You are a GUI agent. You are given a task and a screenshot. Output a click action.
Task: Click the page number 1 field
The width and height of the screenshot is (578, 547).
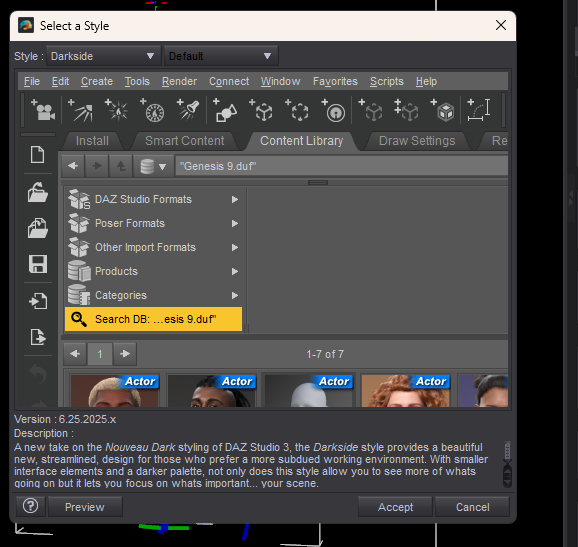point(100,354)
